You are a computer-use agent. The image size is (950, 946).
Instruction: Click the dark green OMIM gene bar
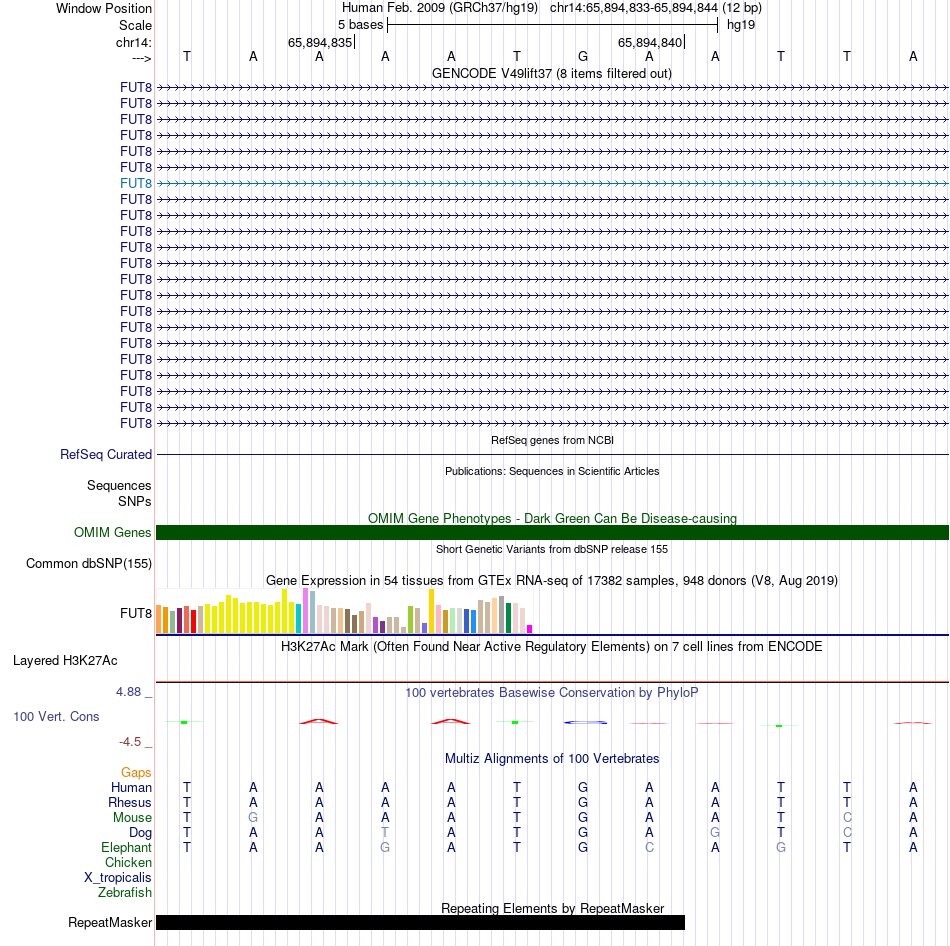pos(552,533)
